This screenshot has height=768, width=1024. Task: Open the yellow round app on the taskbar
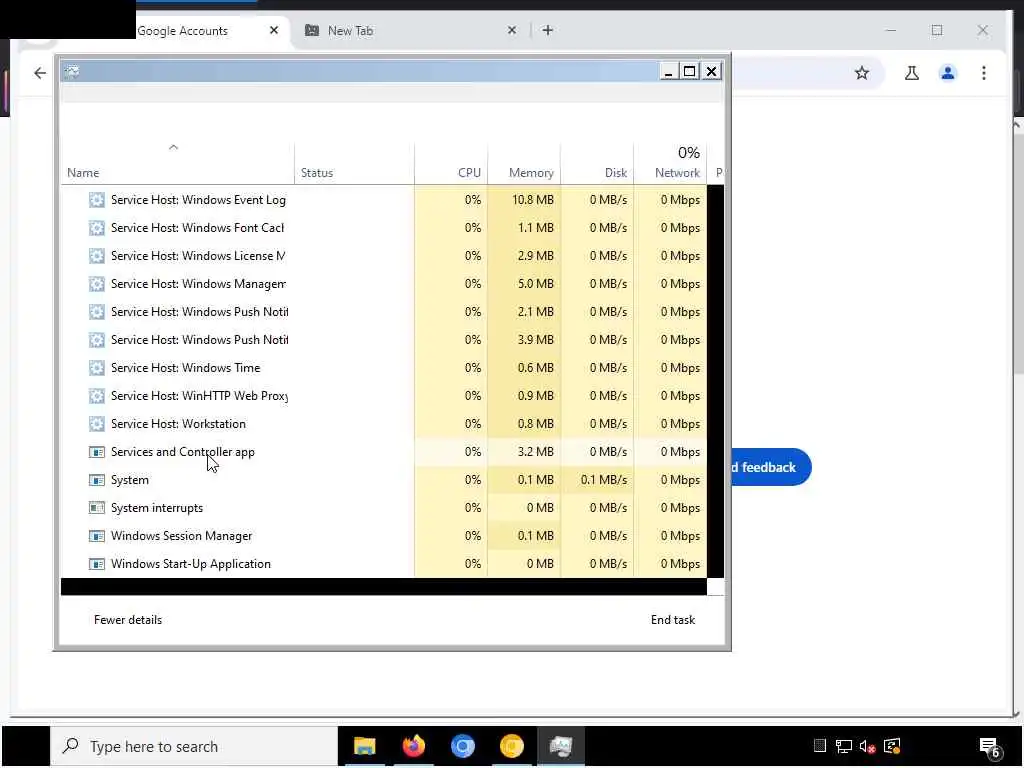[511, 746]
